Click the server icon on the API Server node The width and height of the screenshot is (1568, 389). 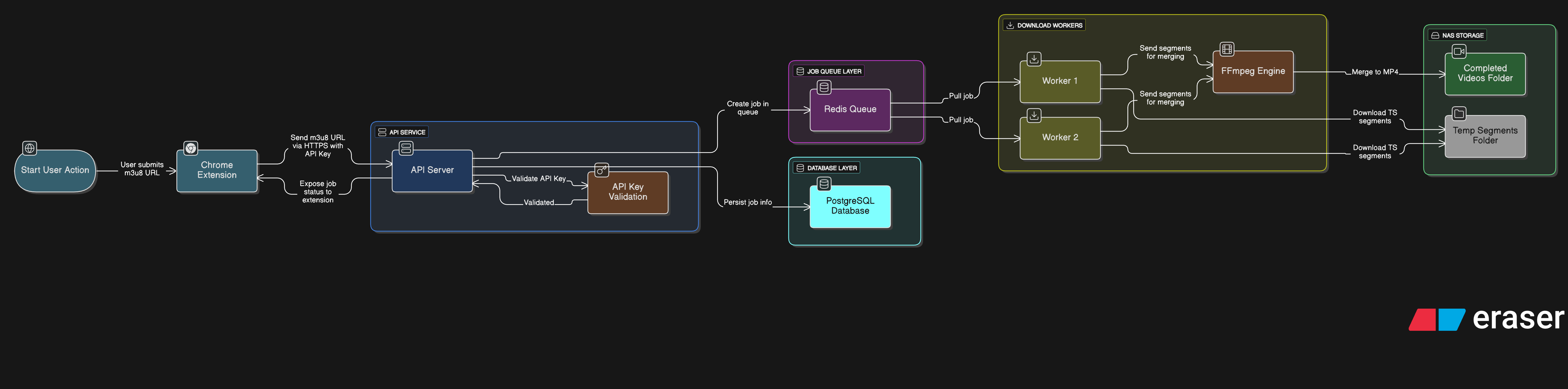pyautogui.click(x=406, y=148)
